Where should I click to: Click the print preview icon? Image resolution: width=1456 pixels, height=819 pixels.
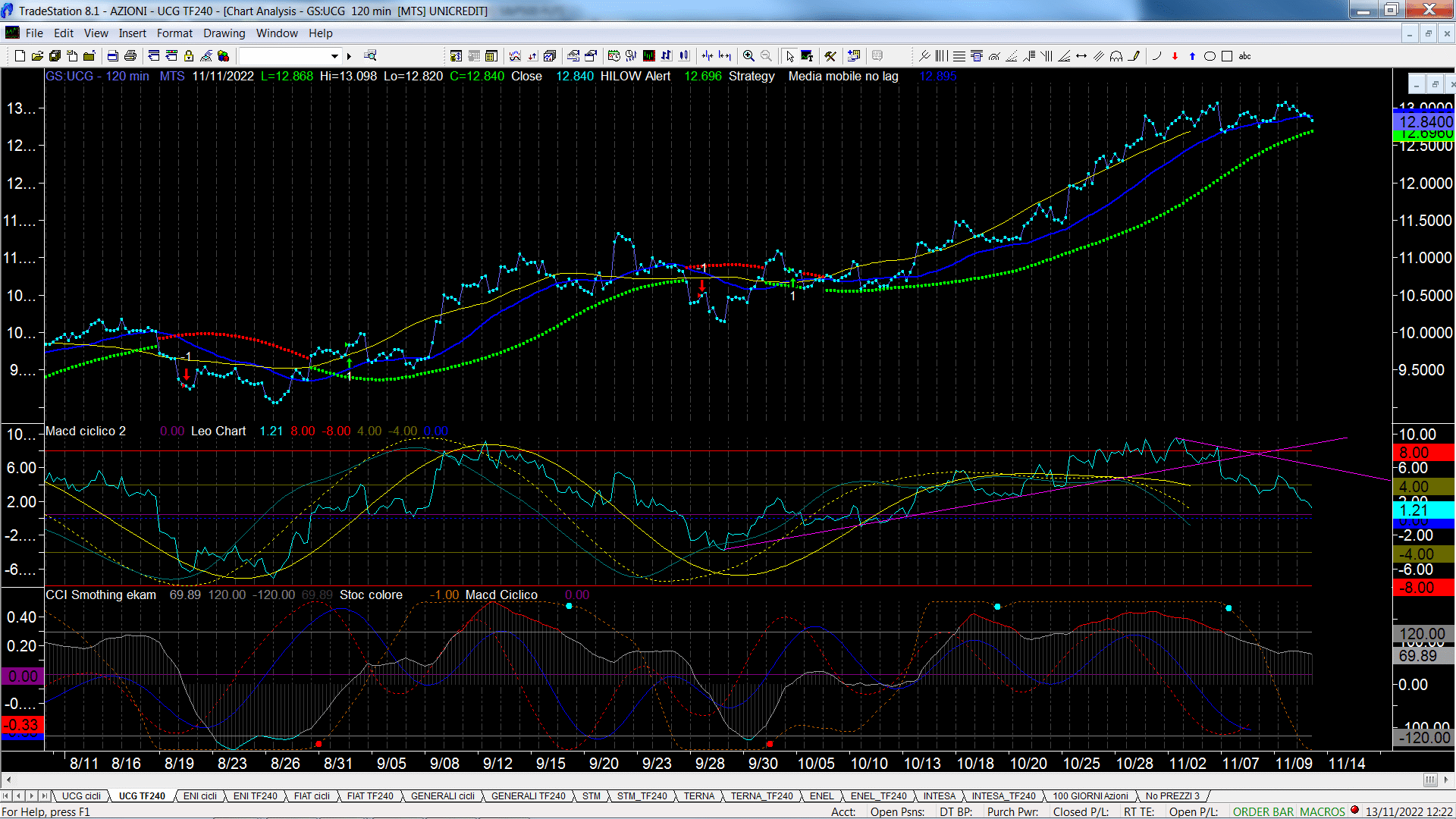(113, 56)
